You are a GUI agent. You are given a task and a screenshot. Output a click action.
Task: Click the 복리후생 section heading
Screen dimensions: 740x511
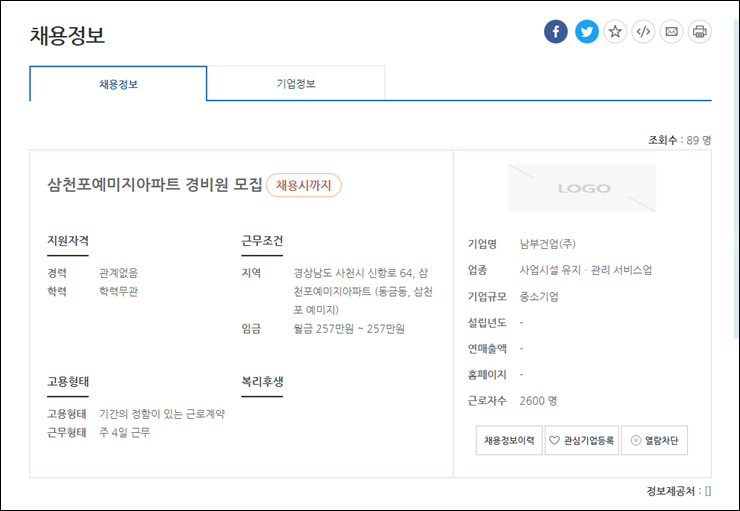pos(262,381)
